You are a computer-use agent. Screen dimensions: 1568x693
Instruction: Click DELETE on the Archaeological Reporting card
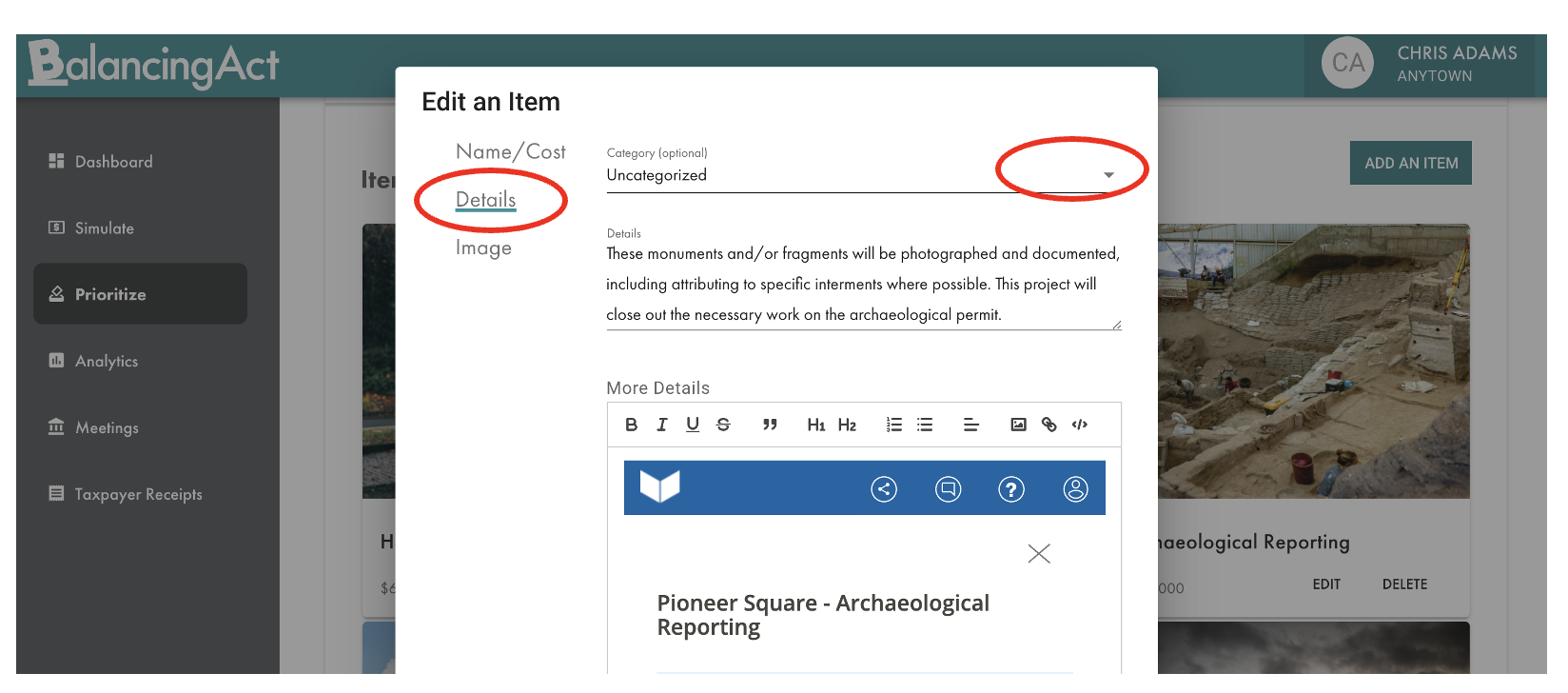coord(1404,584)
